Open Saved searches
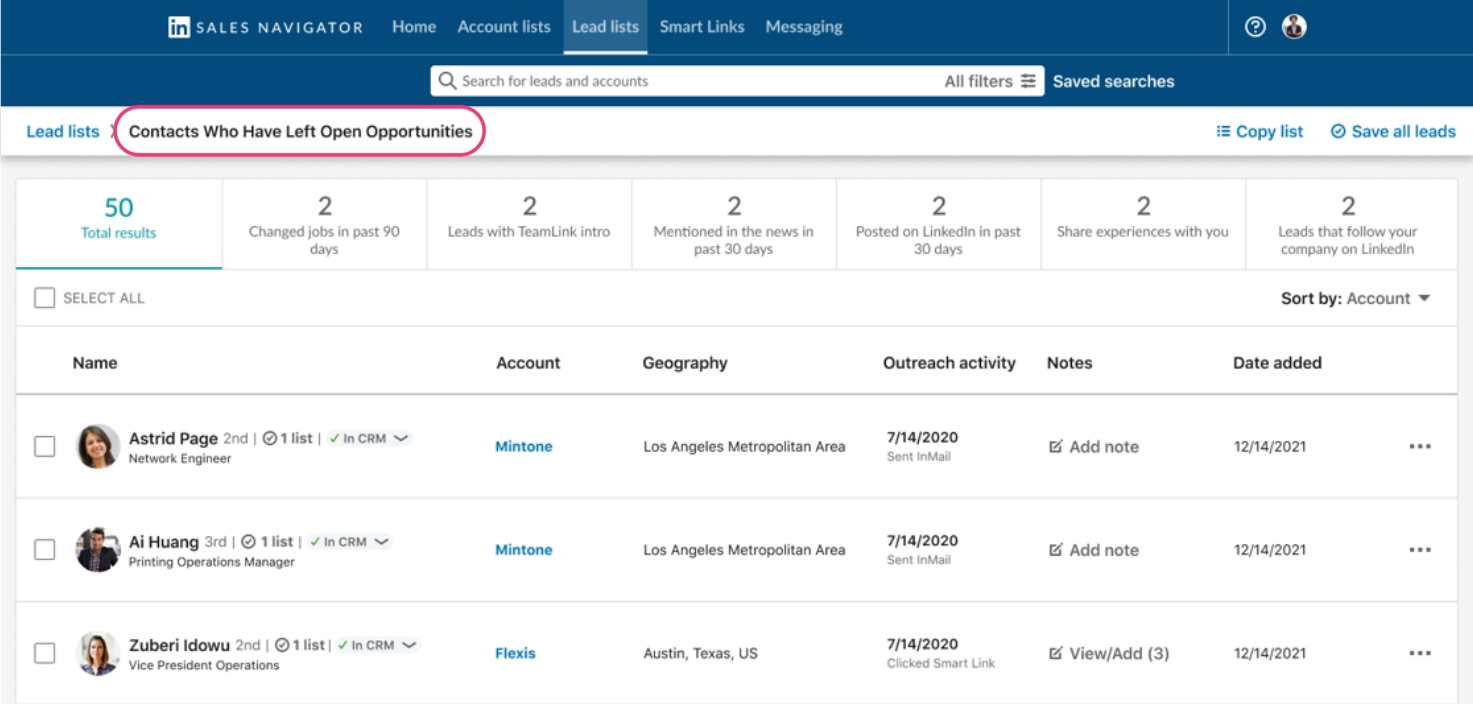Viewport: 1473px width, 704px height. (1114, 81)
